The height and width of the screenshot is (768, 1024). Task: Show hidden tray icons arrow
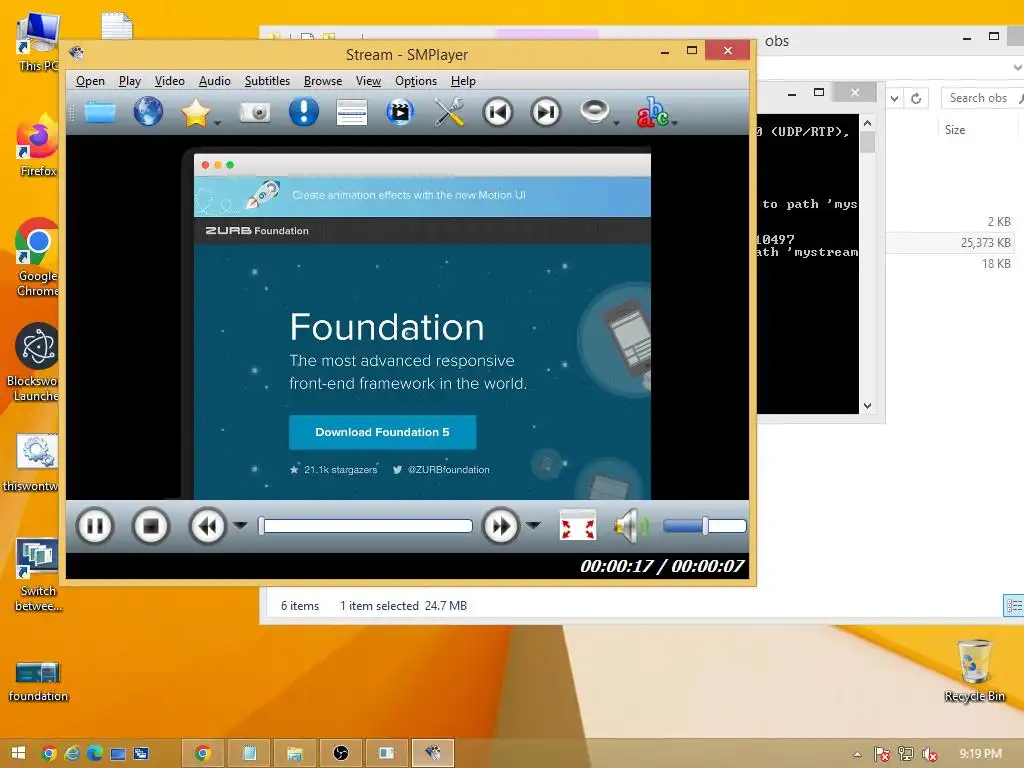[x=857, y=754]
